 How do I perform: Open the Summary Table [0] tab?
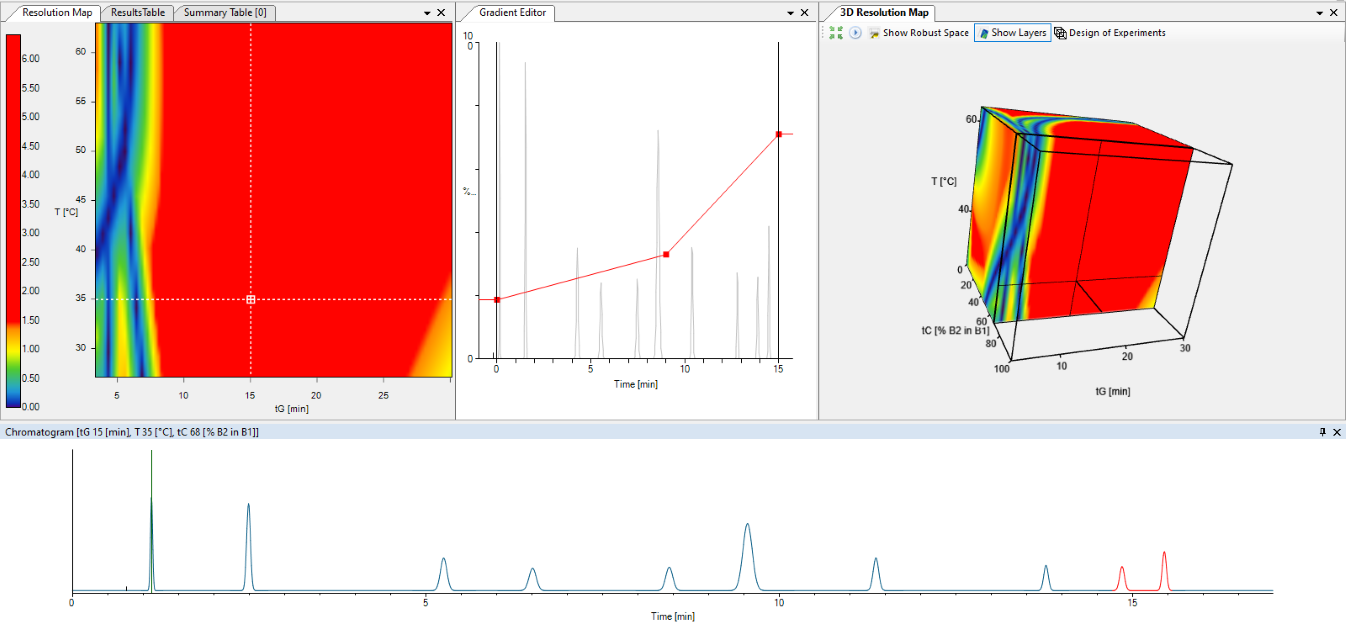tap(226, 12)
